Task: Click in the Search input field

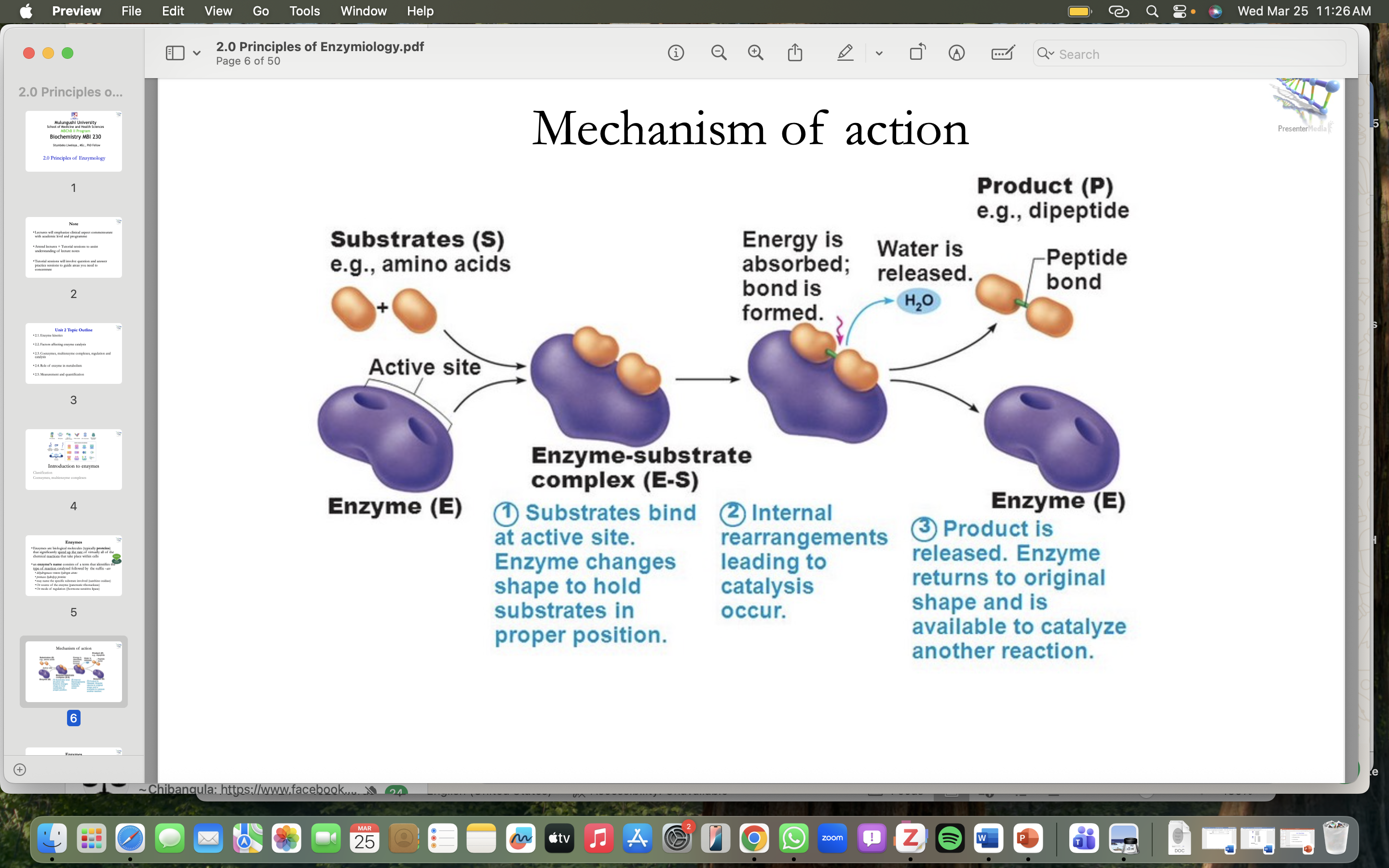Action: coord(1194,54)
